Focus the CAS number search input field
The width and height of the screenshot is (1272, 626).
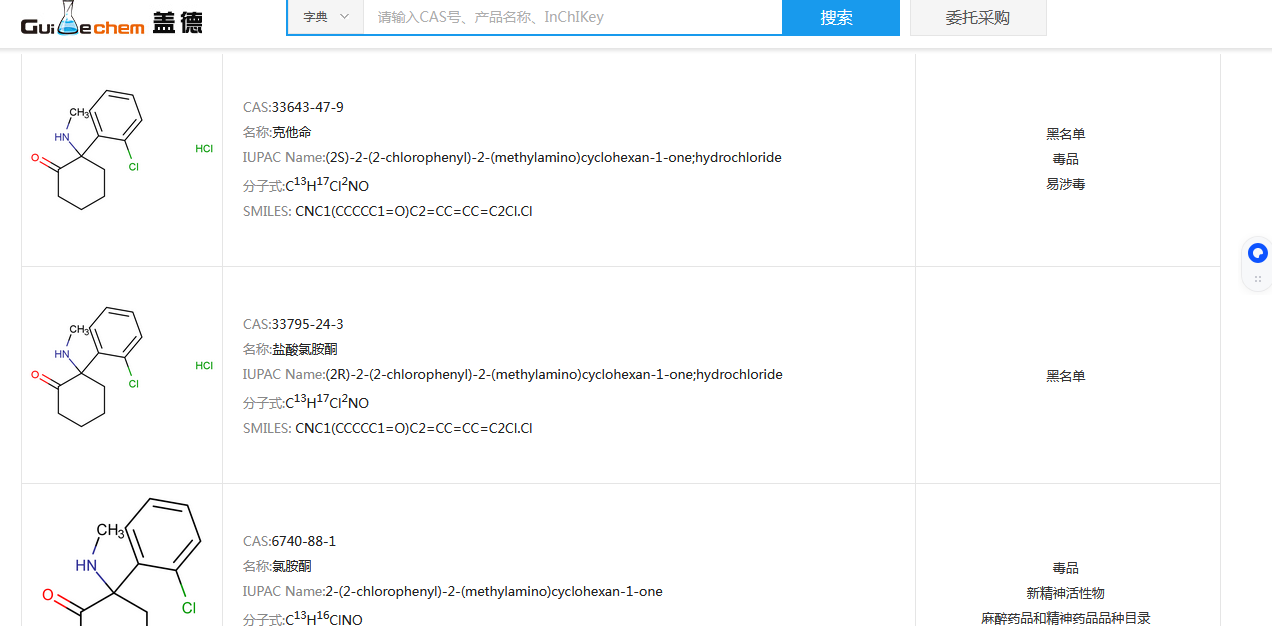(571, 17)
